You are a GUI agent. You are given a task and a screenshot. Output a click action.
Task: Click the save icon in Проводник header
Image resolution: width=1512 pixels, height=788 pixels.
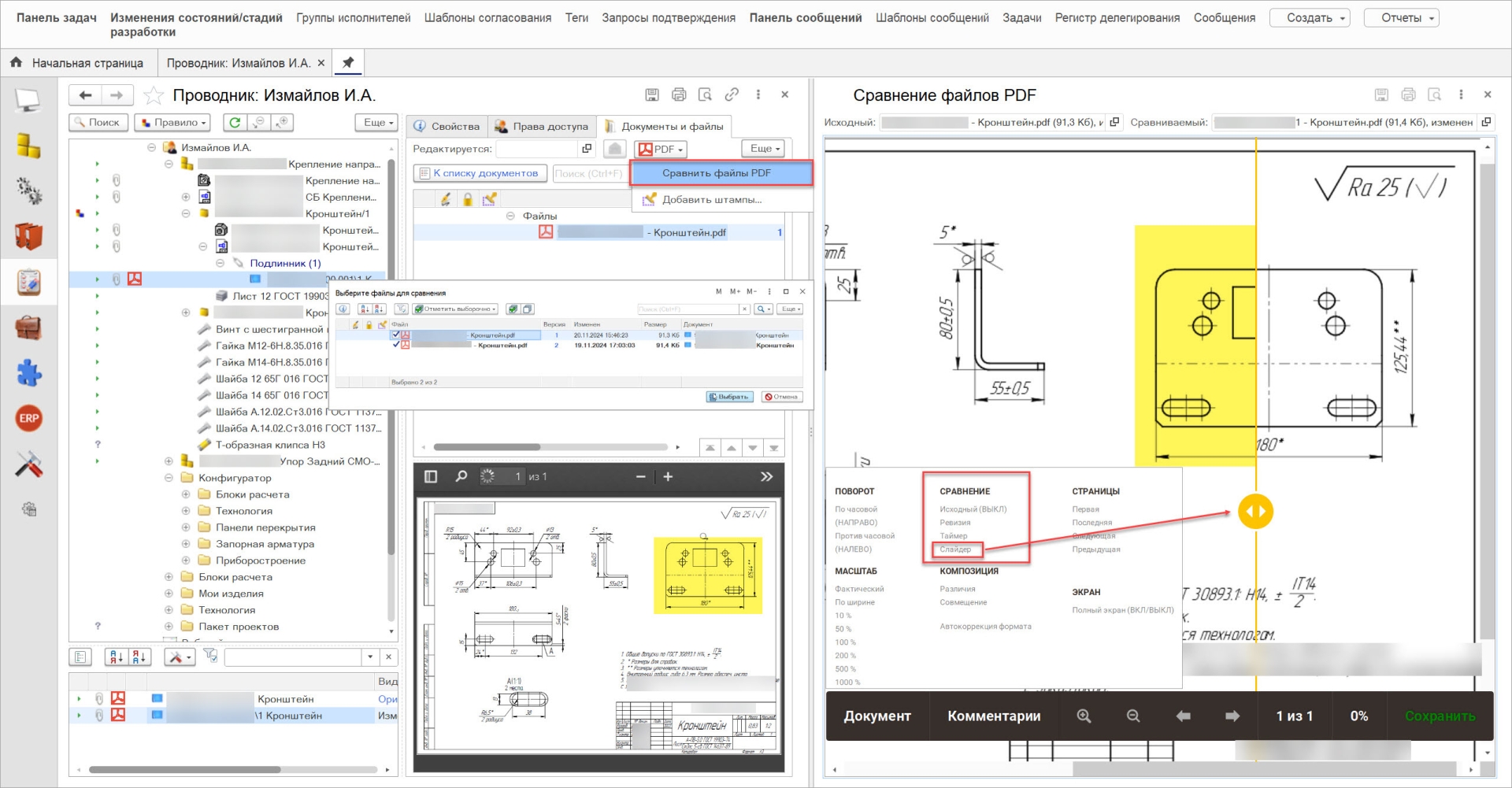tap(652, 94)
